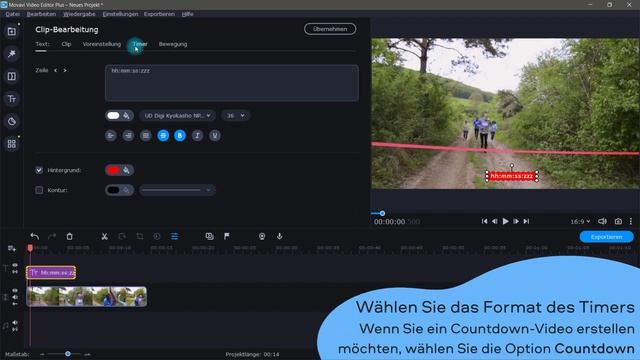Set text alignment to left
640x360 pixels.
click(111, 136)
